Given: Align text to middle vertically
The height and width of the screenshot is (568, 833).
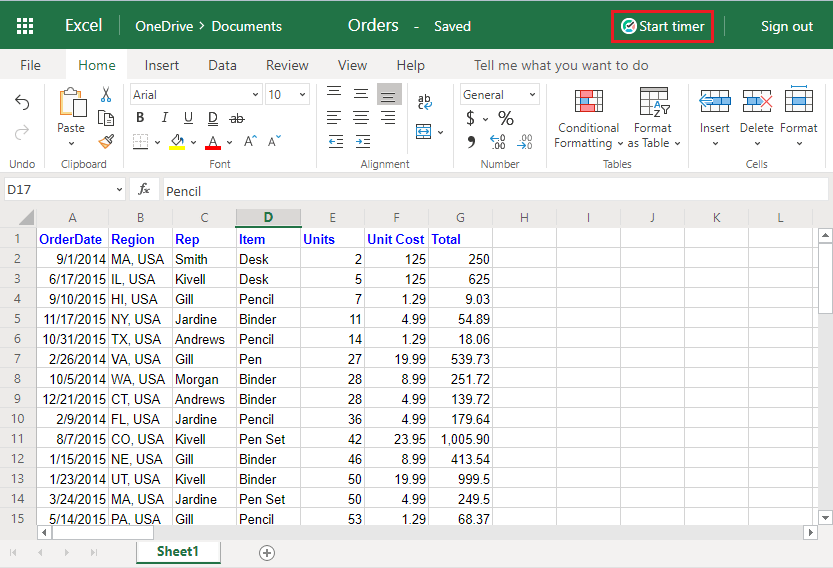Looking at the screenshot, I should pyautogui.click(x=361, y=94).
